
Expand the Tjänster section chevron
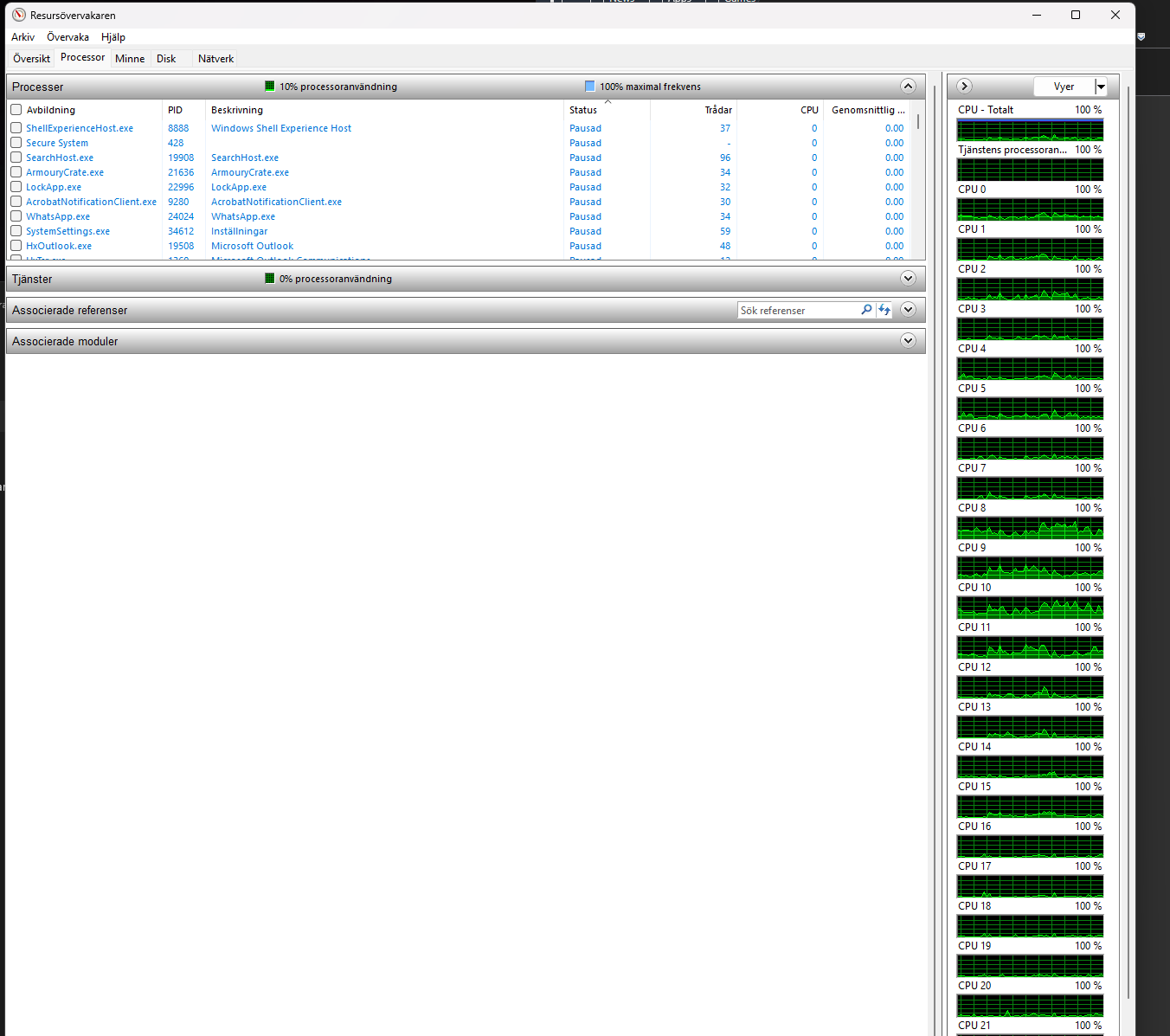click(x=908, y=279)
